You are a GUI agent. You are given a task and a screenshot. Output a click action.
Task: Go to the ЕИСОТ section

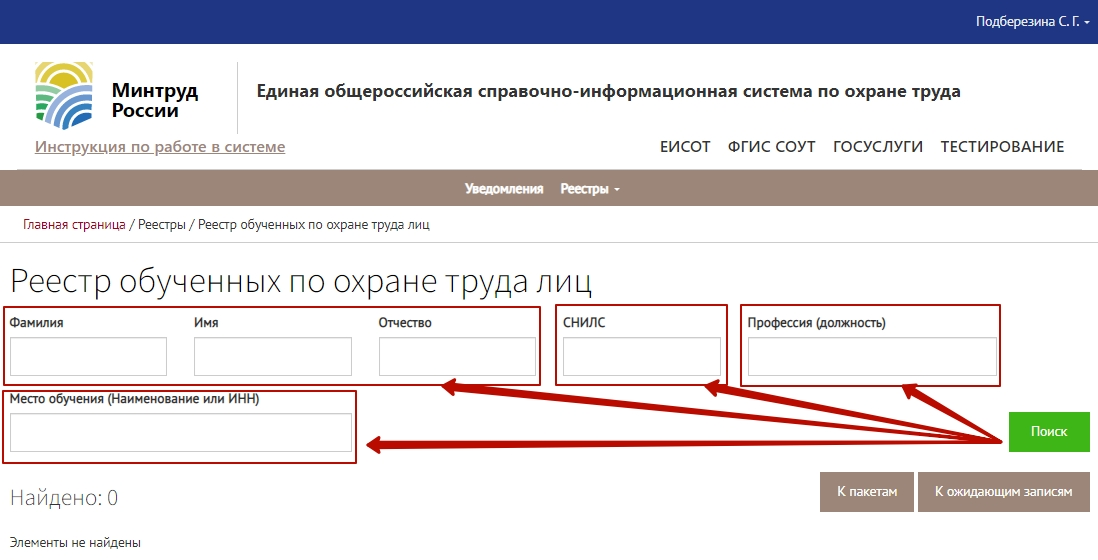click(685, 147)
